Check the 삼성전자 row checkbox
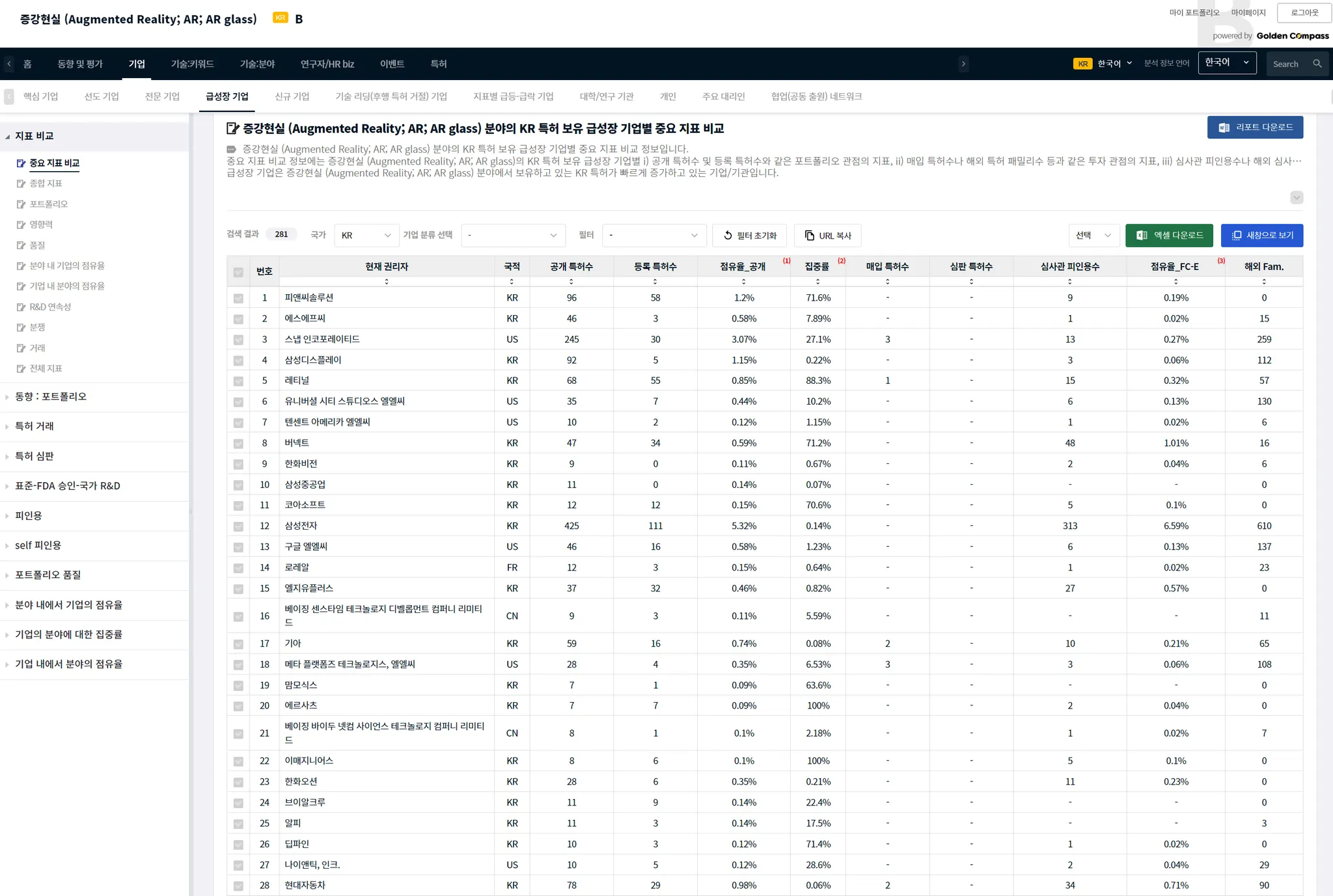Screen dimensions: 1333x896 point(238,526)
